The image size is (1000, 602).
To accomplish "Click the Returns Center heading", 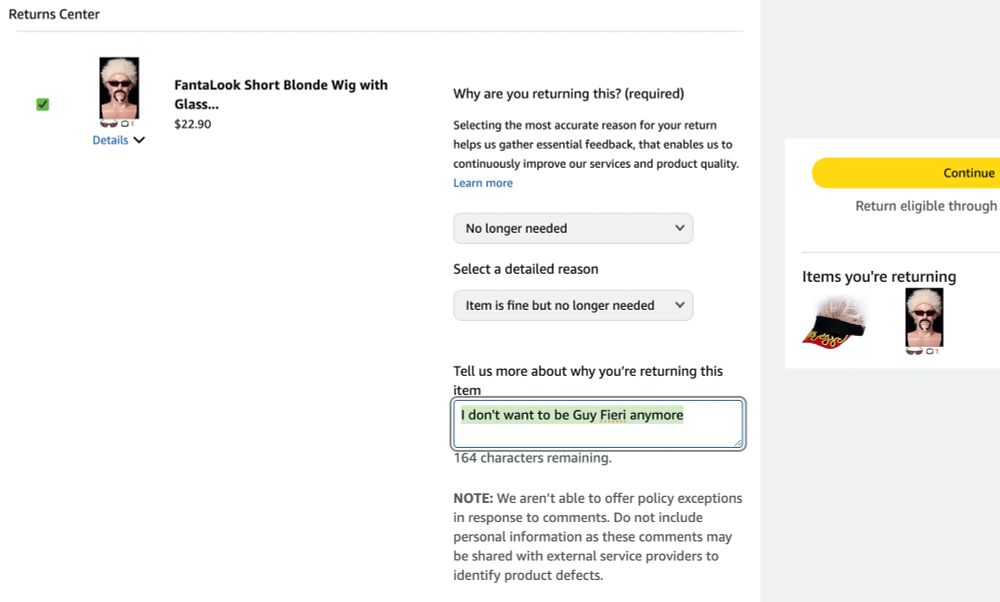I will click(x=54, y=15).
